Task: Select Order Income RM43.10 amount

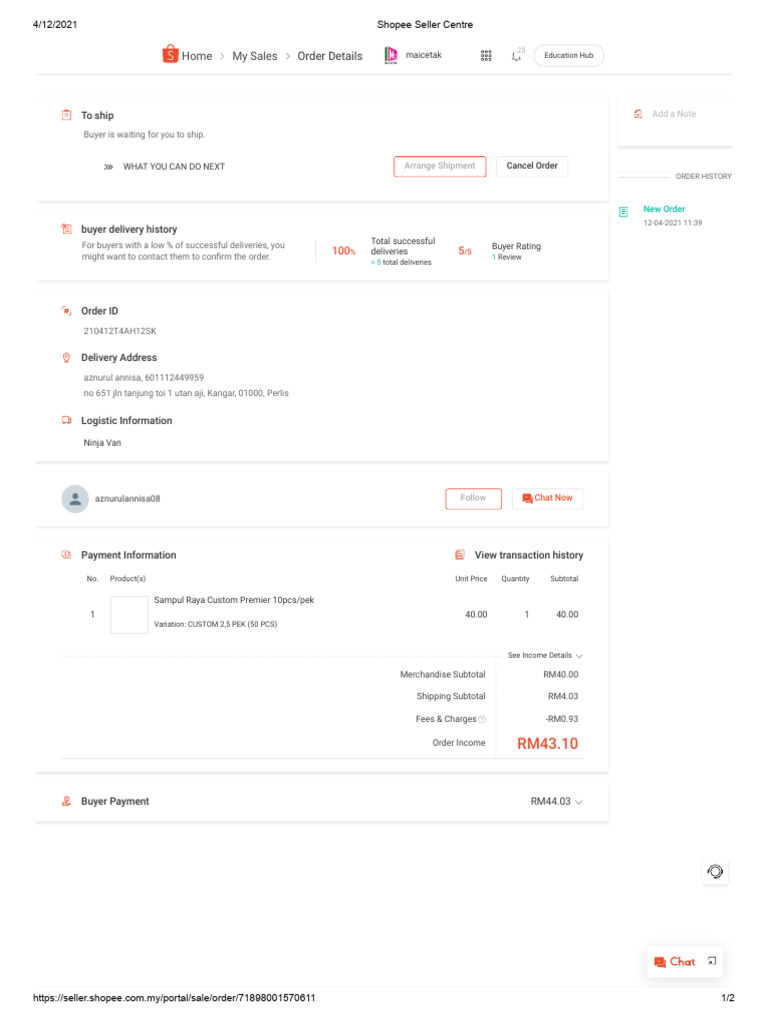Action: pos(547,744)
